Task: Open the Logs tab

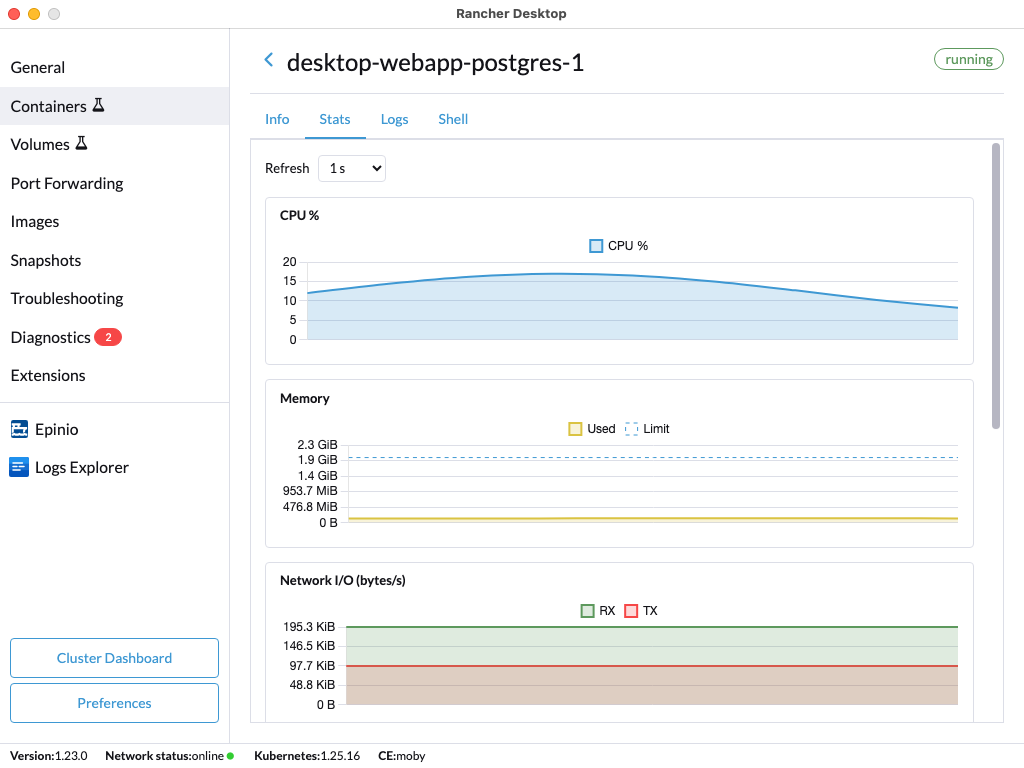Action: (394, 119)
